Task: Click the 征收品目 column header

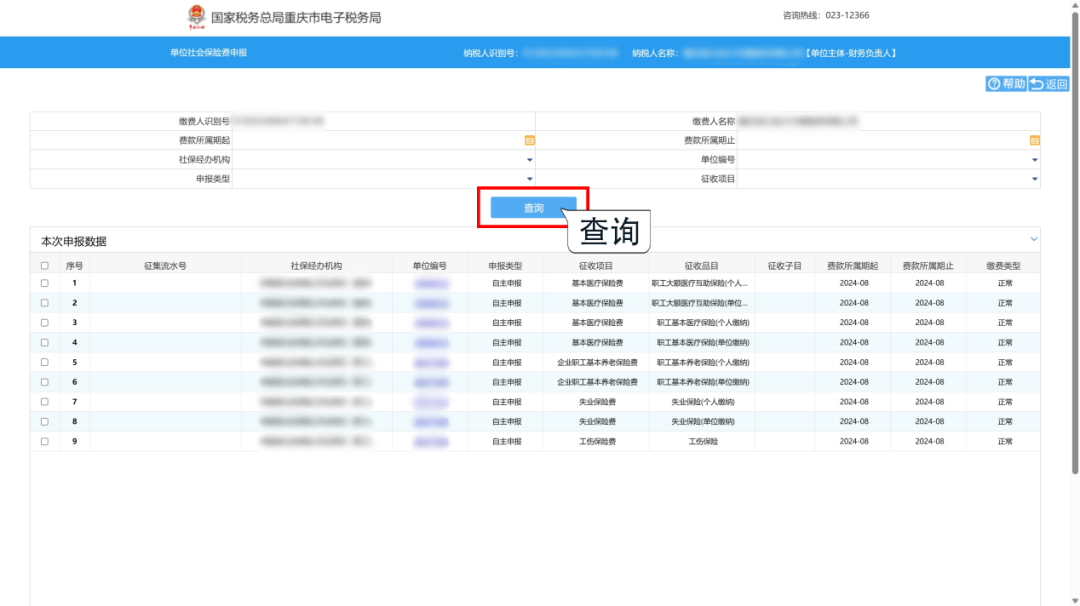Action: click(701, 266)
